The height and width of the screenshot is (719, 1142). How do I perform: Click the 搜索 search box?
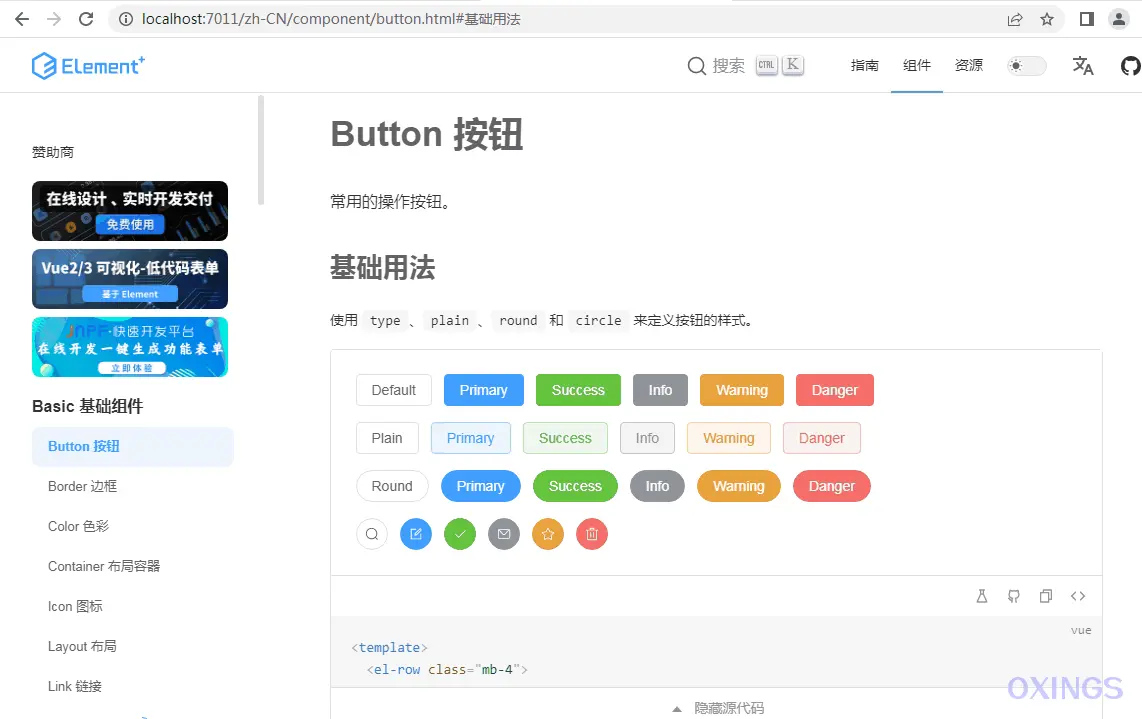click(746, 66)
